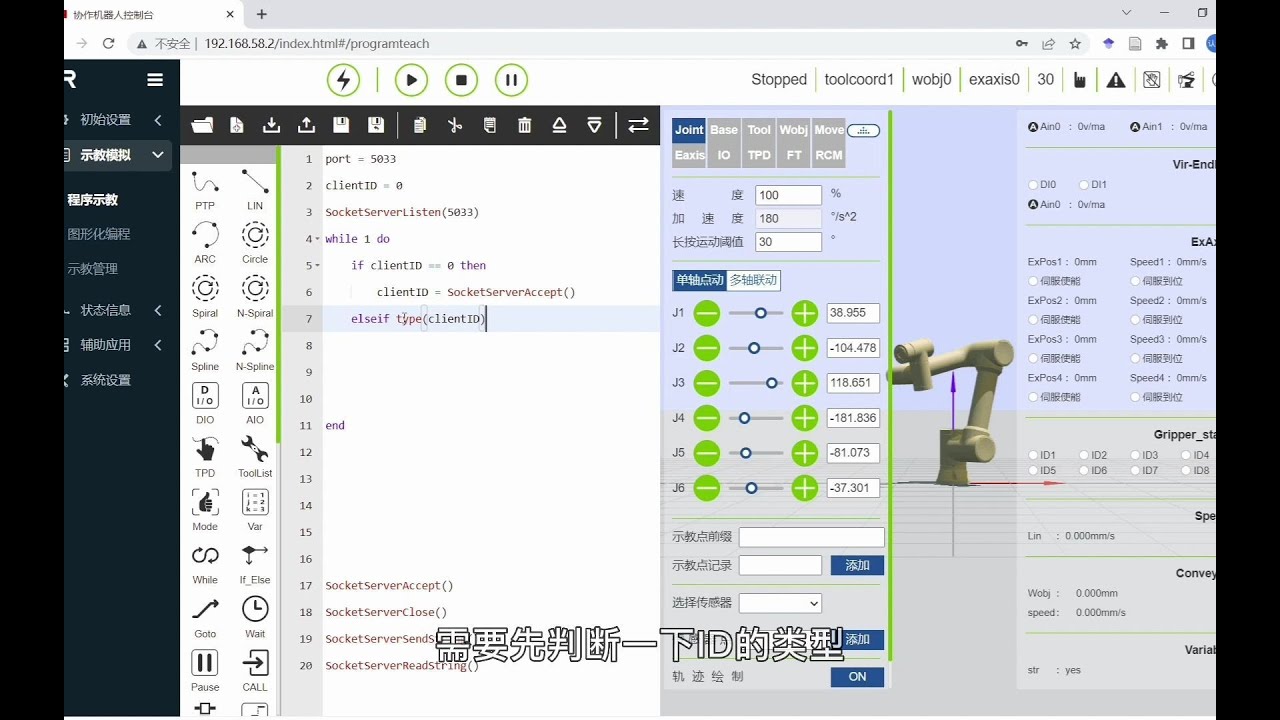The width and height of the screenshot is (1280, 720).
Task: Click the export upload icon
Action: [306, 125]
